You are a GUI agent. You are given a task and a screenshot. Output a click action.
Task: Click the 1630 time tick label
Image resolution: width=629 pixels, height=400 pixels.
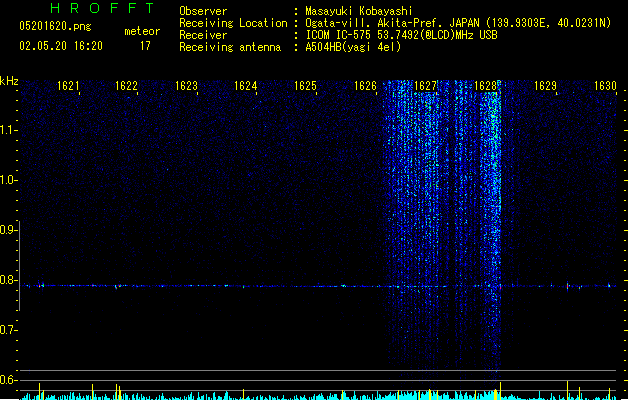click(605, 86)
